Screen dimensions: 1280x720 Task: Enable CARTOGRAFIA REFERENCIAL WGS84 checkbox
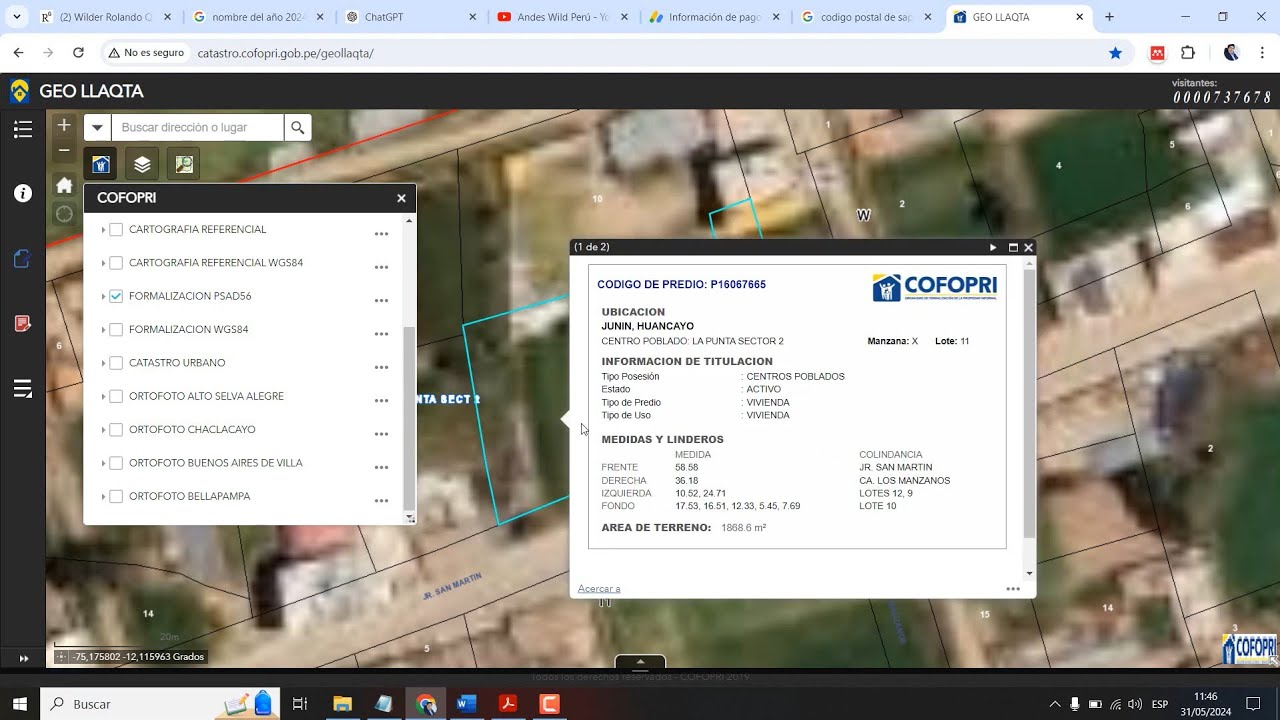point(116,263)
